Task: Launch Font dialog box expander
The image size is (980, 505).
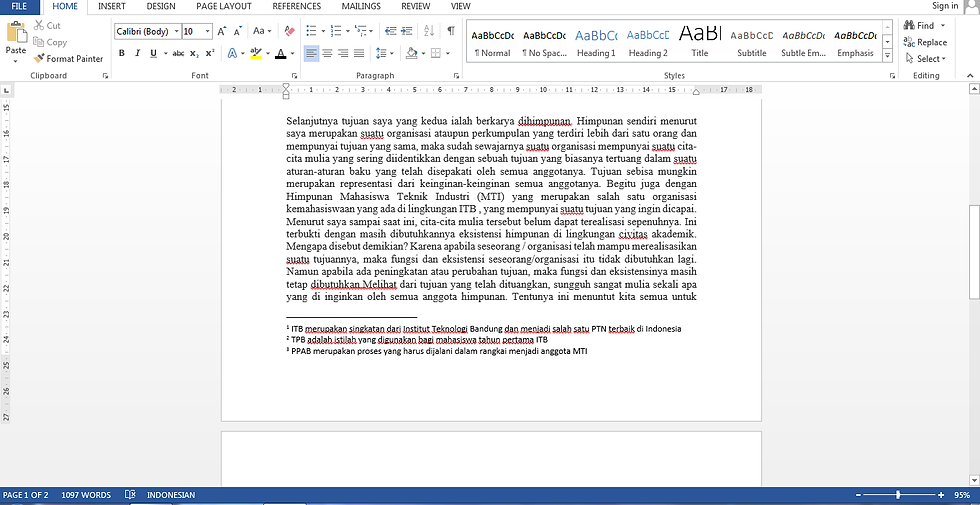Action: [296, 76]
